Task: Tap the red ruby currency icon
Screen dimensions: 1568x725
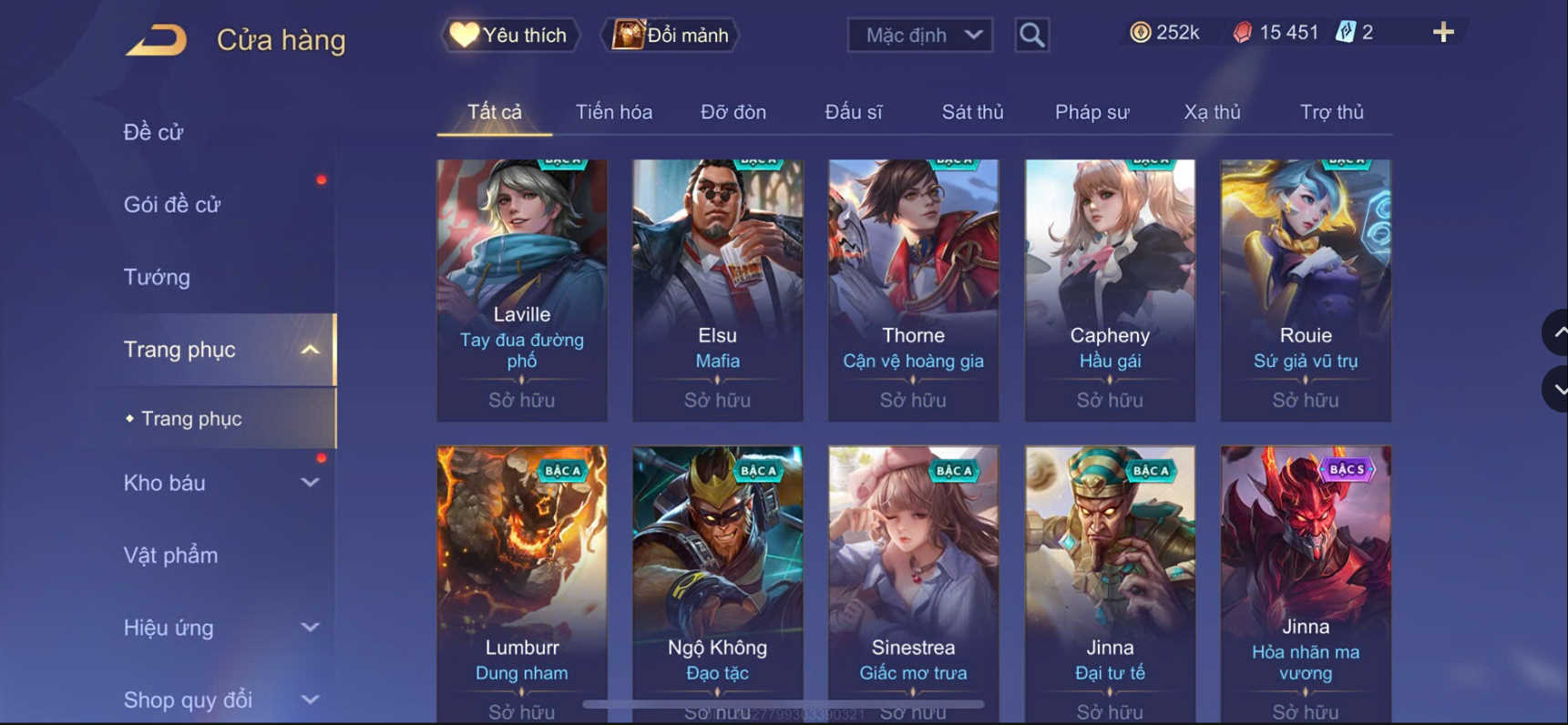Action: click(x=1242, y=33)
